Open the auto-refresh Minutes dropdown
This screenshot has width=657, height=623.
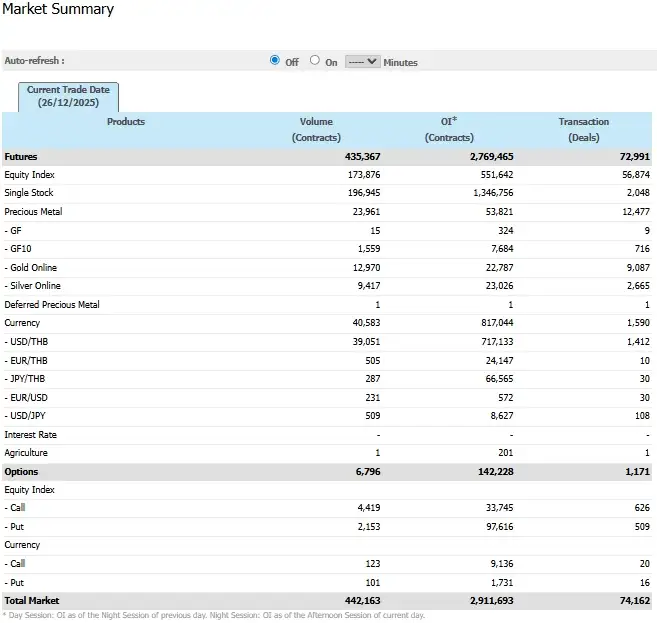coord(362,61)
